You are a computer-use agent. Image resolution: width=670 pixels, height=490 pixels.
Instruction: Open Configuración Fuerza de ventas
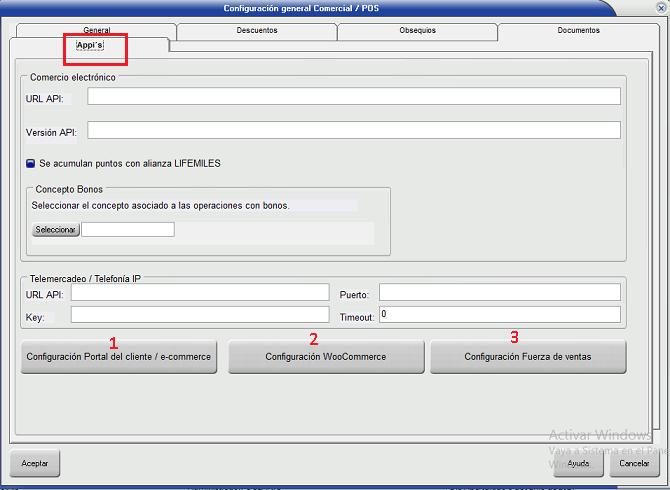528,357
